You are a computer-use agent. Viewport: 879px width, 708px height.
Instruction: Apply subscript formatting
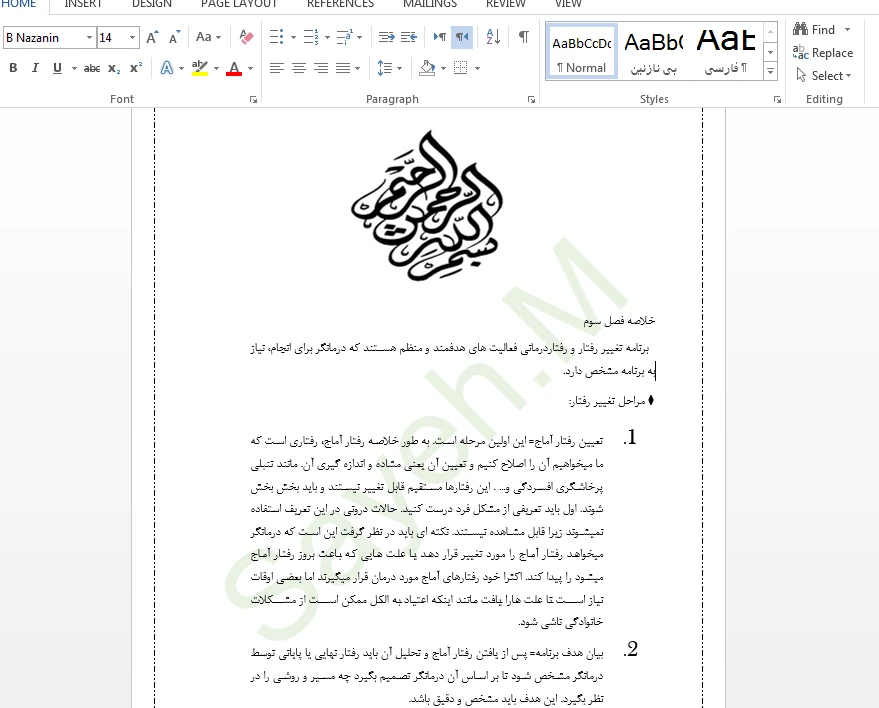[x=114, y=68]
